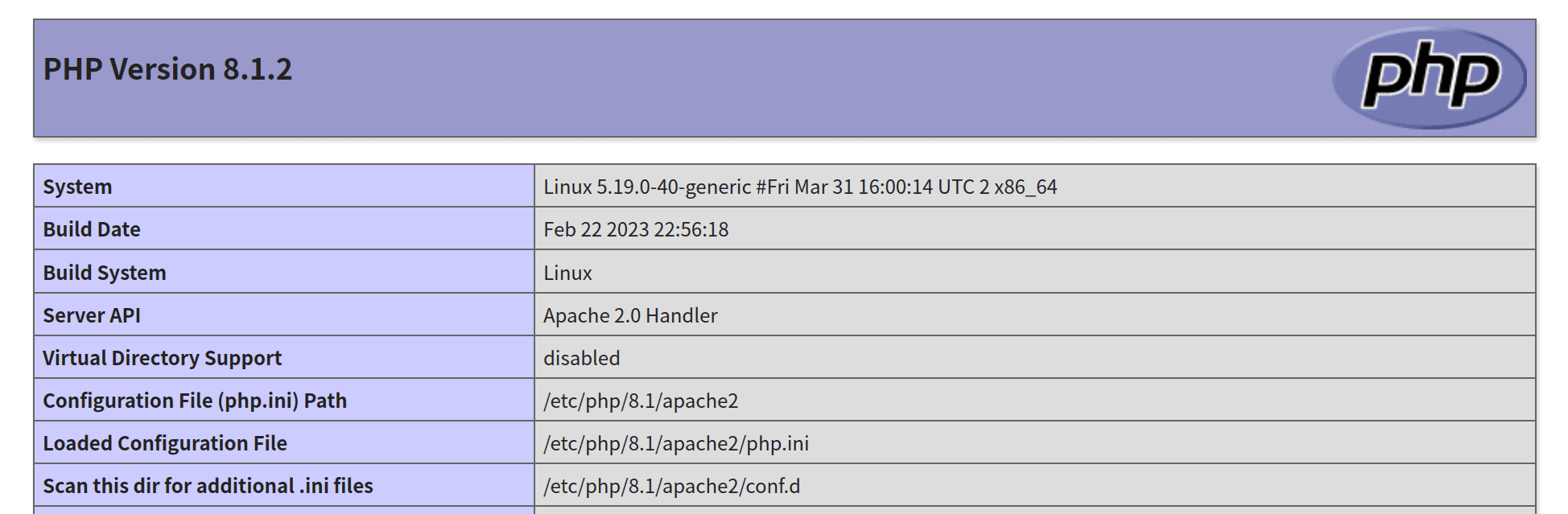Select the Virtual Directory Support label
Screen dimensions: 1568x514
[x=162, y=358]
